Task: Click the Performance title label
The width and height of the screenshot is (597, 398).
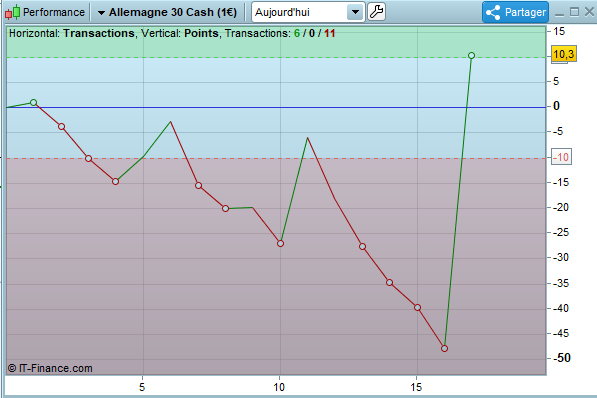Action: (x=54, y=12)
